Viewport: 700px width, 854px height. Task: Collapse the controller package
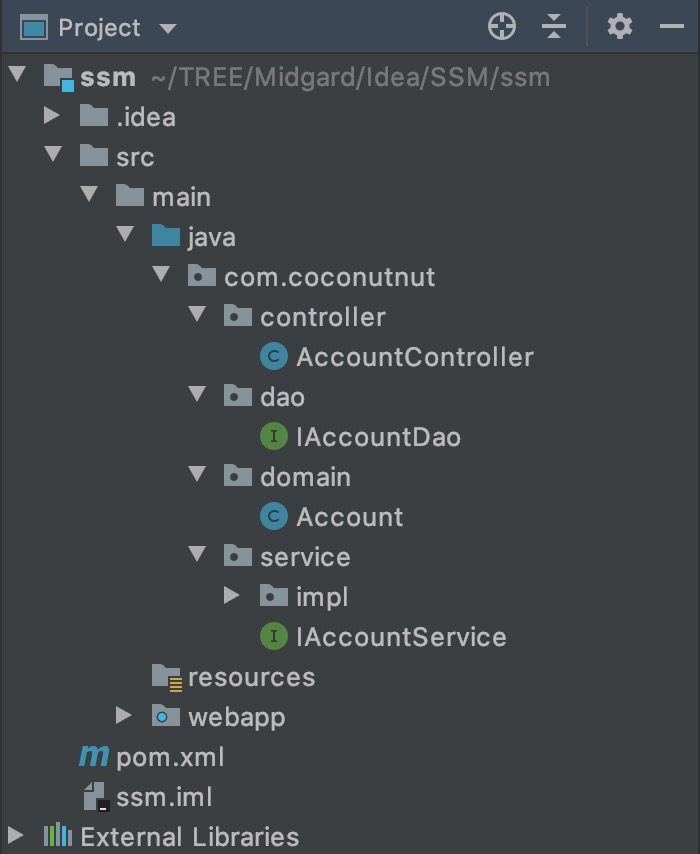[196, 317]
